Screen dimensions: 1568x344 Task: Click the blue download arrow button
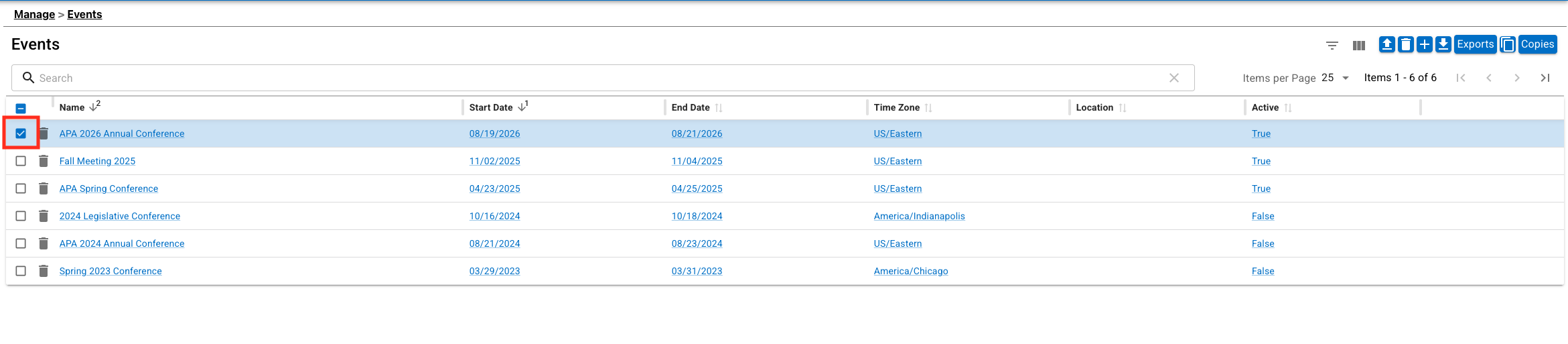point(1443,44)
